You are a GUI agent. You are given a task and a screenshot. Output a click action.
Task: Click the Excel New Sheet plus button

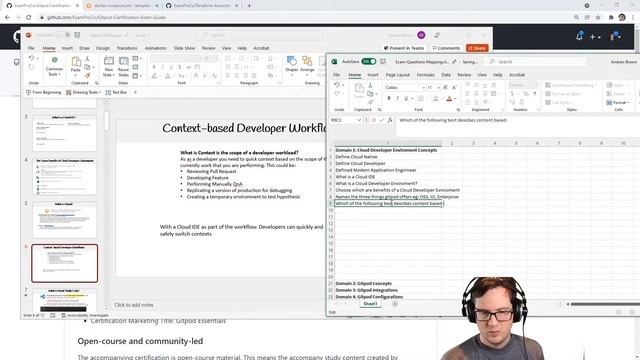coord(395,304)
